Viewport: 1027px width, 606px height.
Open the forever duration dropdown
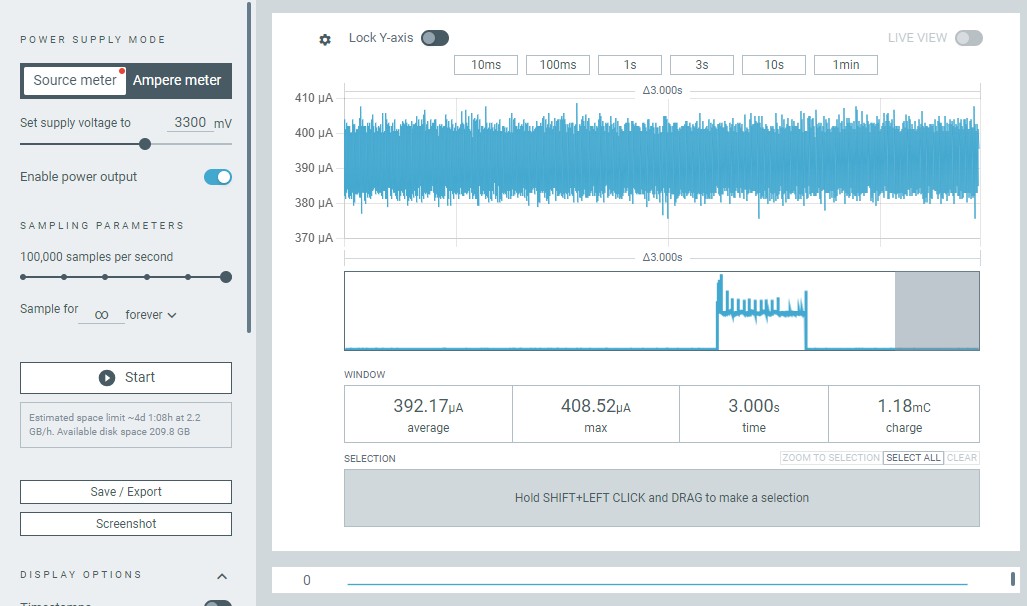click(151, 315)
